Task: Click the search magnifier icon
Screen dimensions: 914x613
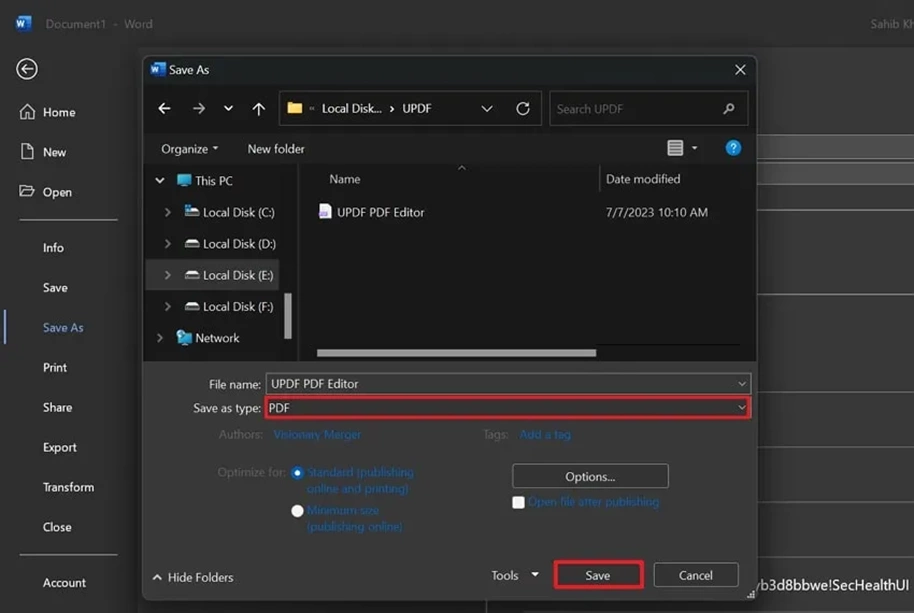Action: point(729,108)
